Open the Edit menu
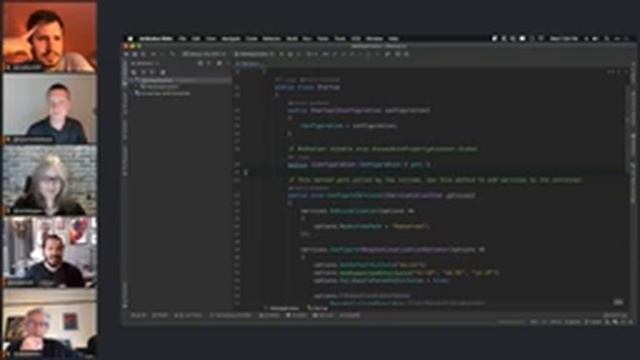The height and width of the screenshot is (360, 640). coord(196,38)
